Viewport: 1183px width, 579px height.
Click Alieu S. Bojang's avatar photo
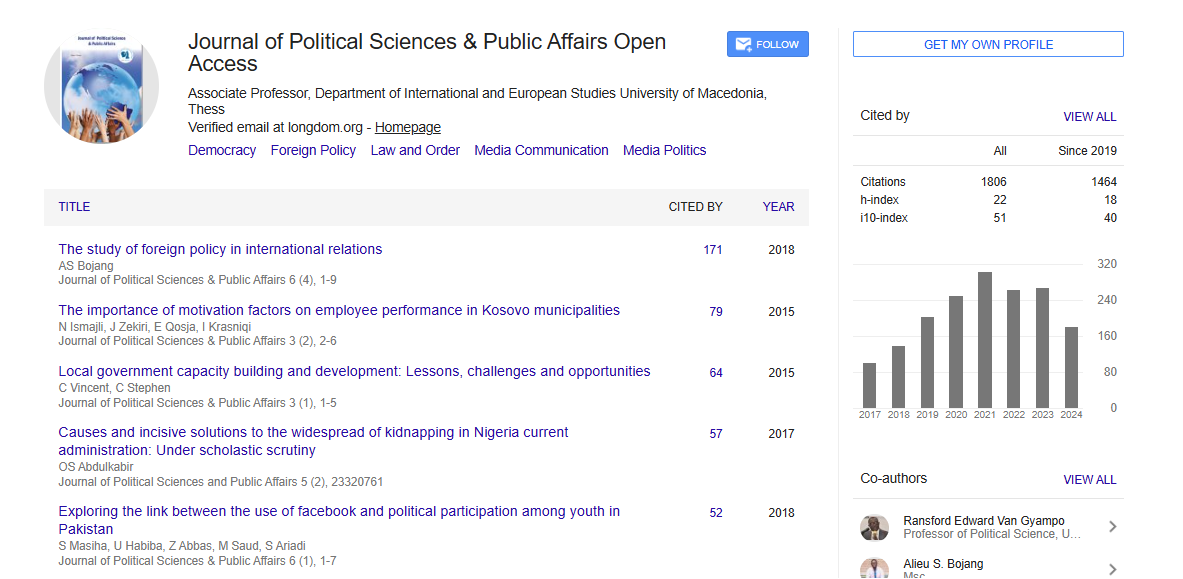tap(874, 568)
